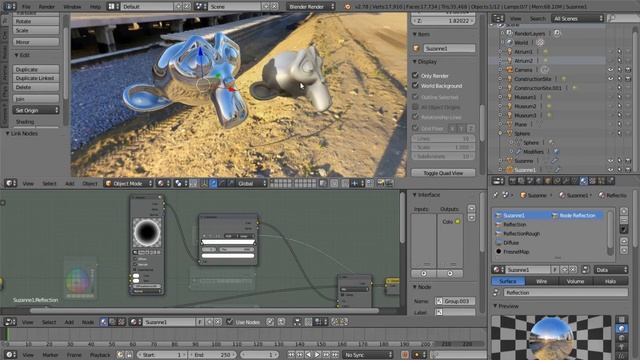Open the Render properties tab icon
This screenshot has width=640, height=360.
pos(512,181)
